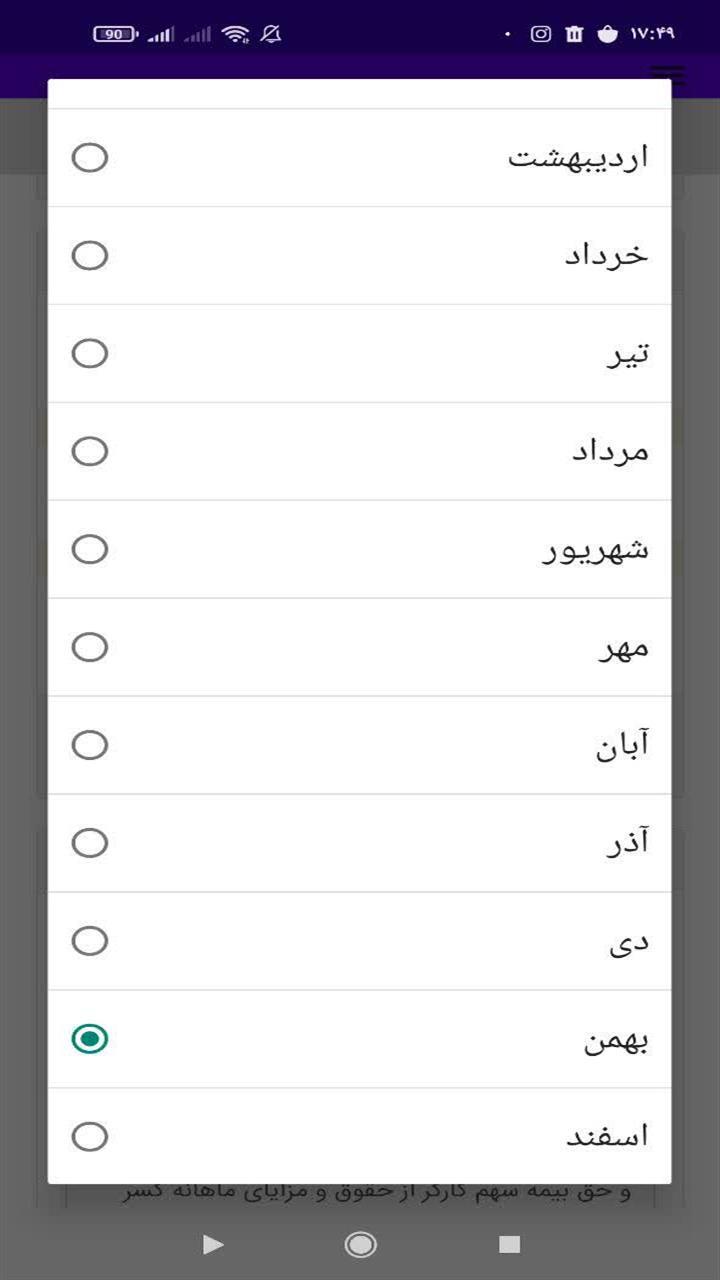Select the اردیبهشت radio button

(90, 158)
